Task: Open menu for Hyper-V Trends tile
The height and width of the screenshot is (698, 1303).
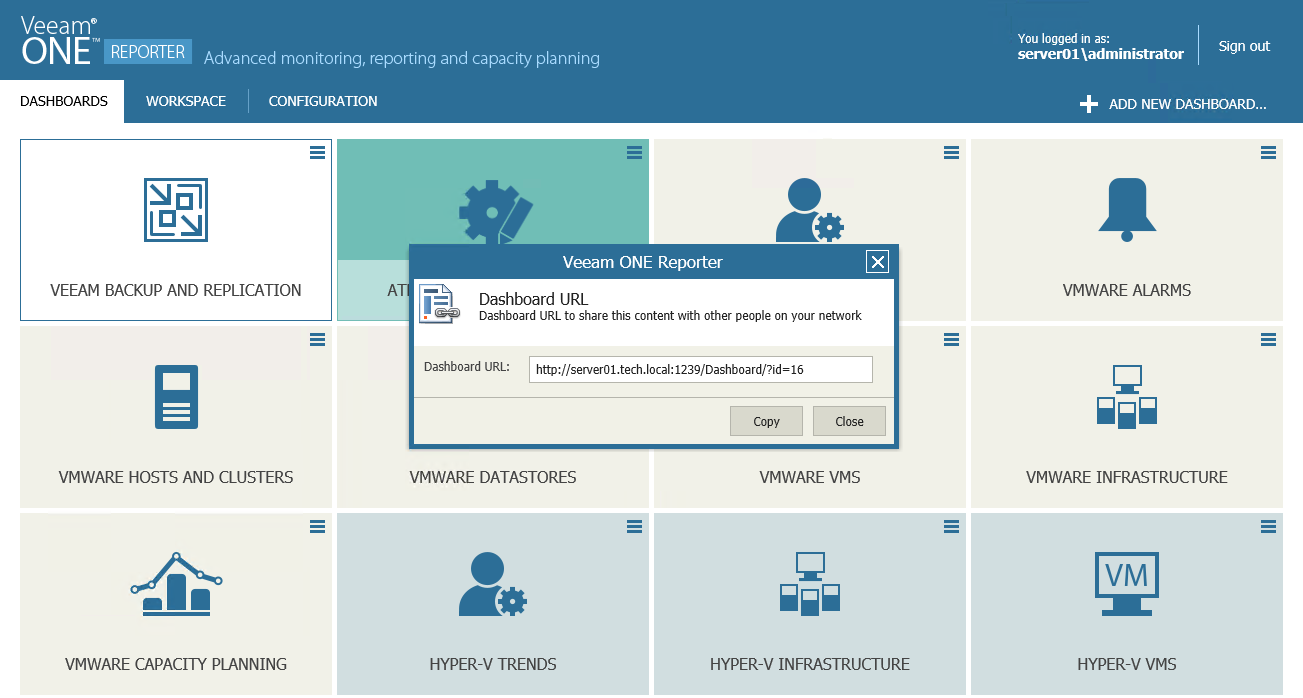Action: tap(634, 526)
